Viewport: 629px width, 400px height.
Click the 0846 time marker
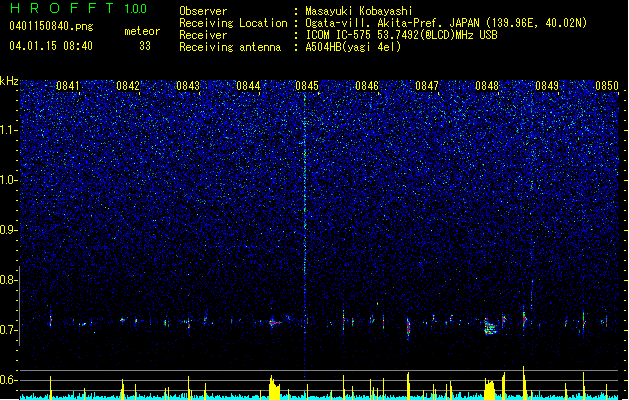[367, 86]
